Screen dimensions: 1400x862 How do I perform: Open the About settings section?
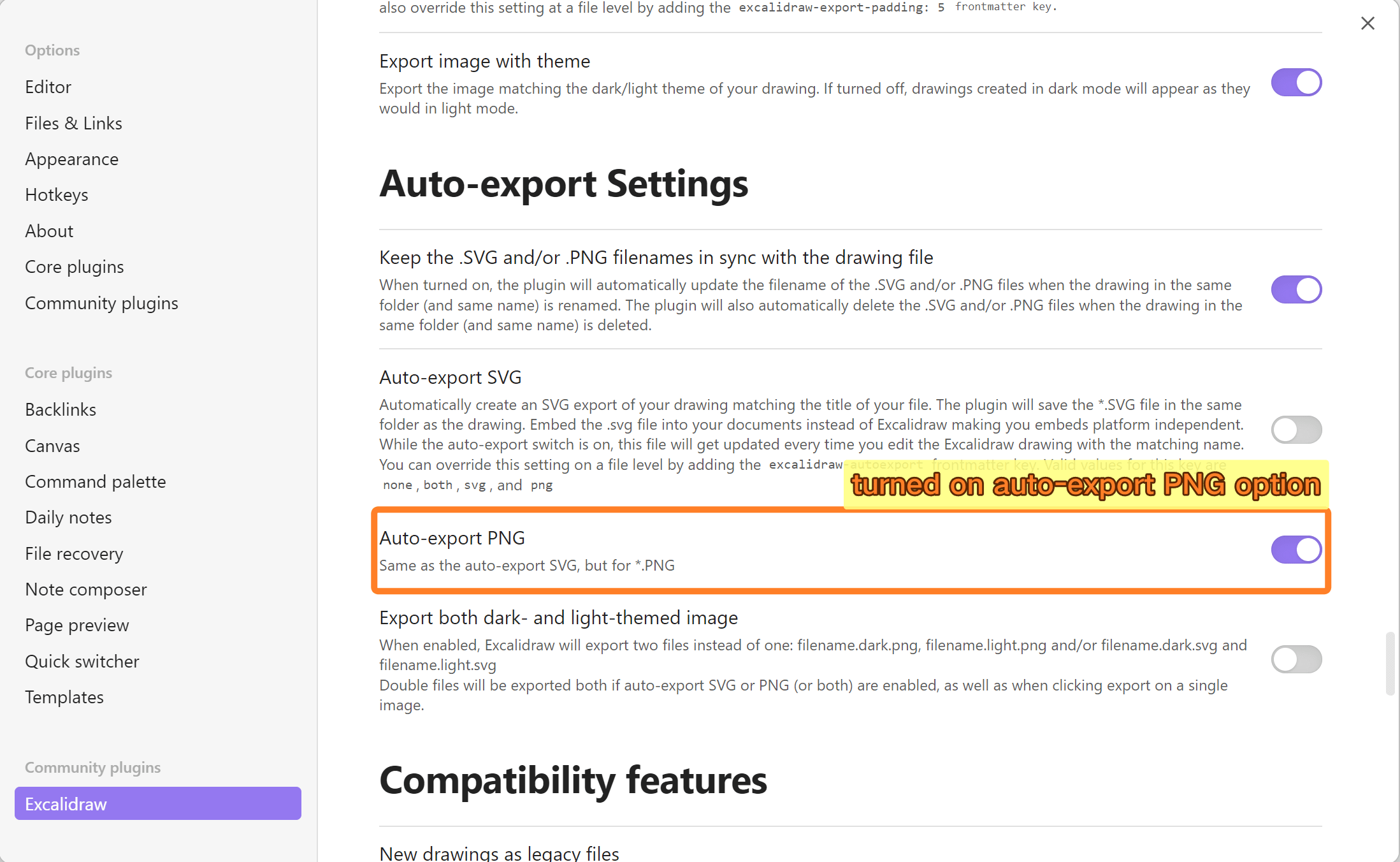point(49,231)
